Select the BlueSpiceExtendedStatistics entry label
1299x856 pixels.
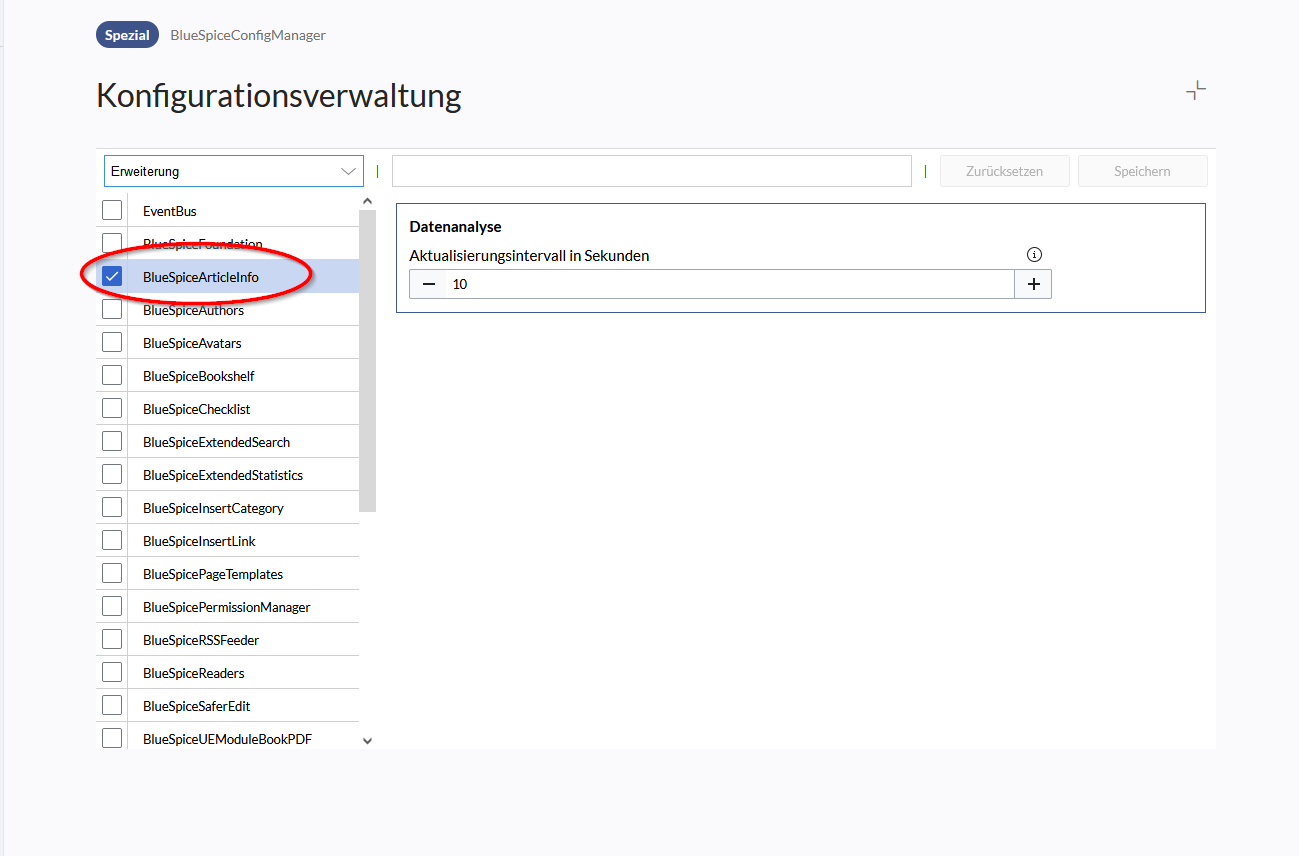(x=223, y=475)
